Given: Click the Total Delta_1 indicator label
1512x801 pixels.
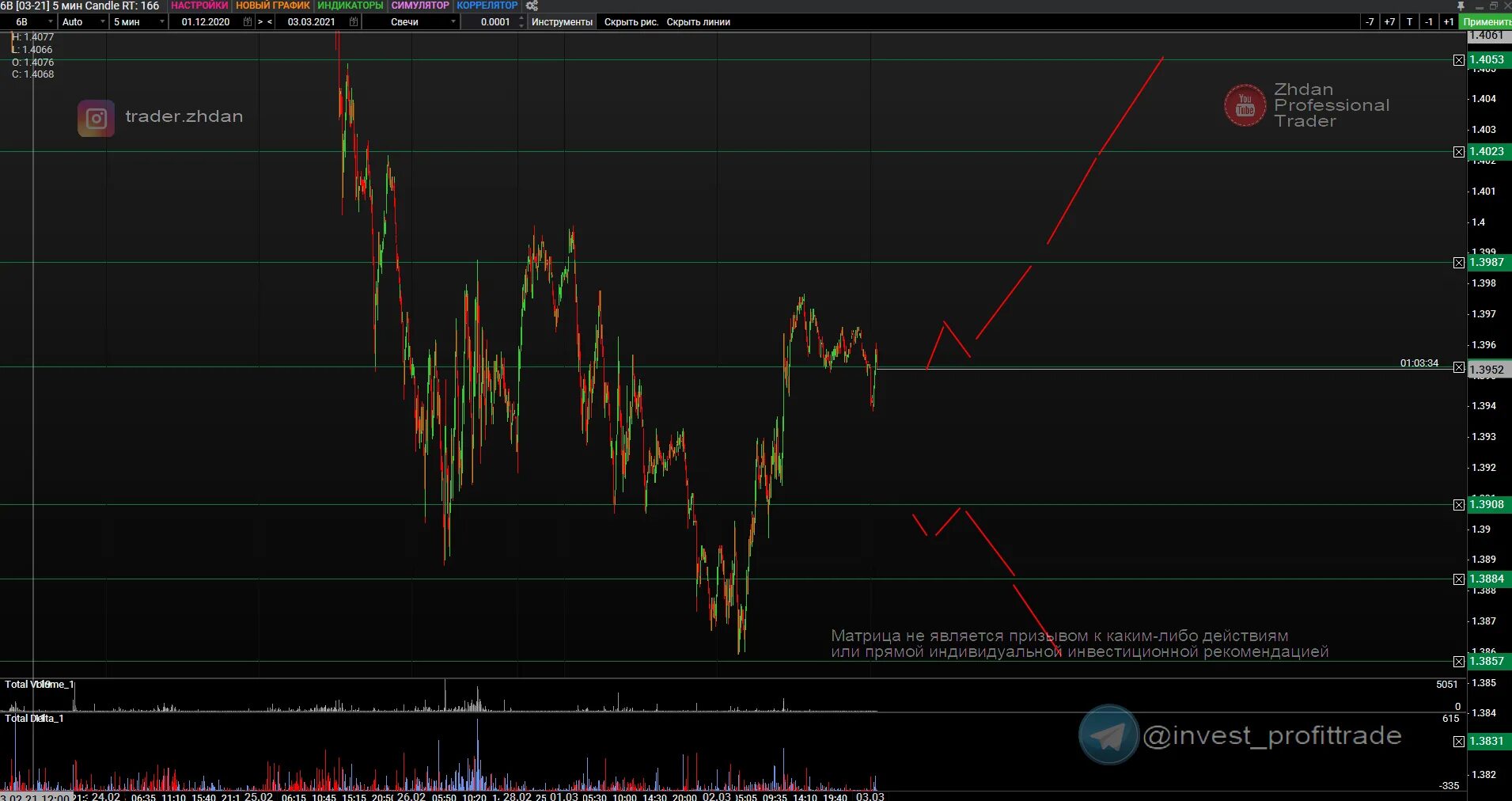Looking at the screenshot, I should (34, 719).
